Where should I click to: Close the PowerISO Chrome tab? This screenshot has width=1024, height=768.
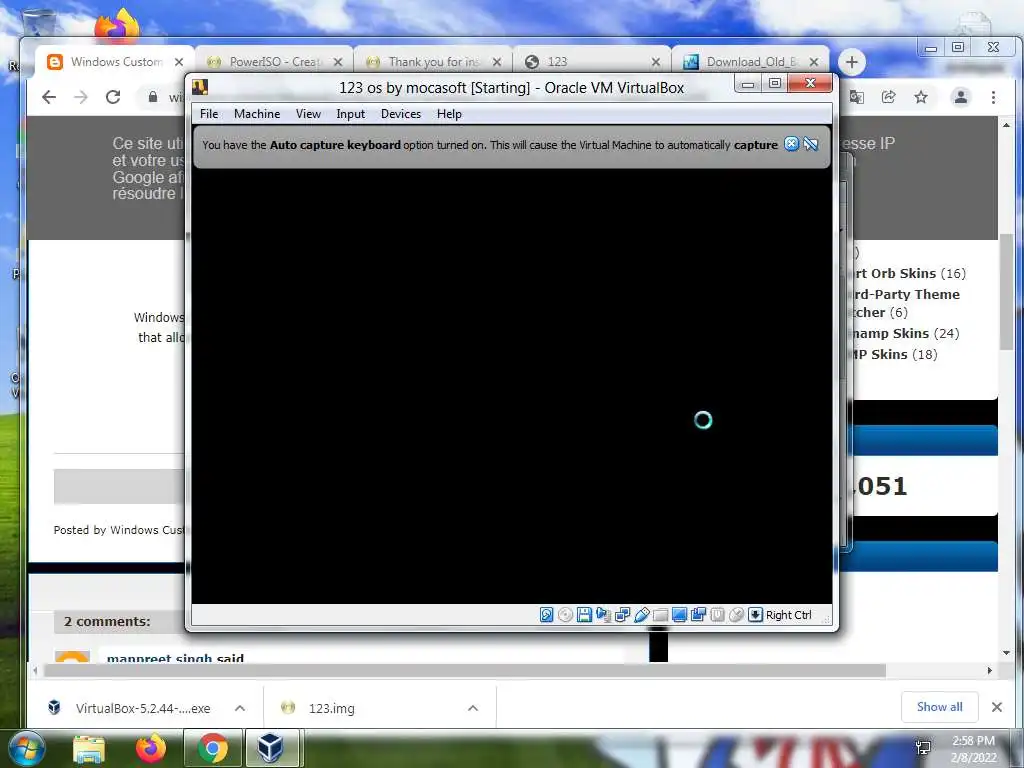point(338,62)
